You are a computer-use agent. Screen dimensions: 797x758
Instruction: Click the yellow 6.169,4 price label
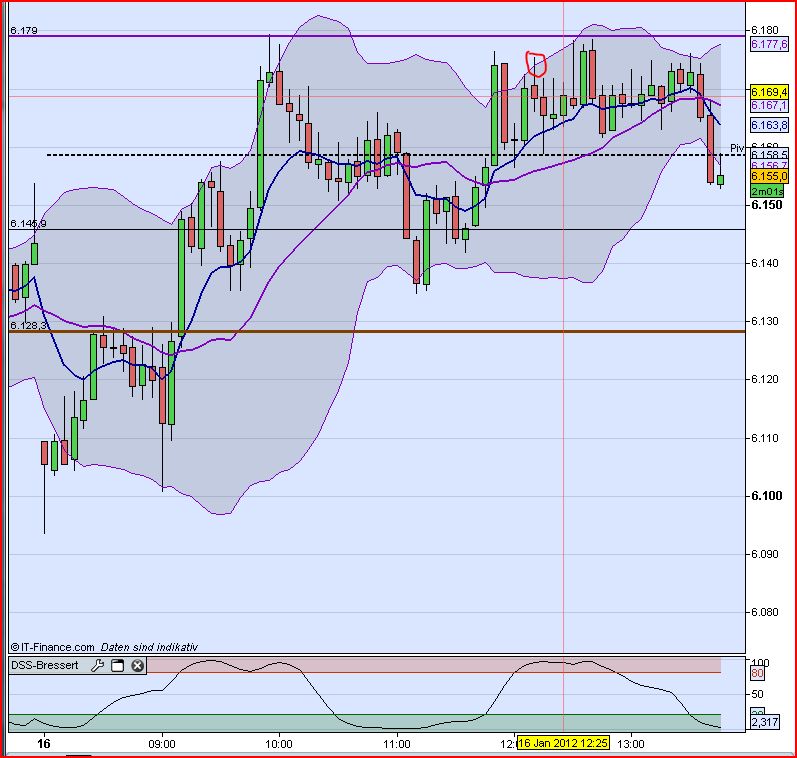[769, 92]
